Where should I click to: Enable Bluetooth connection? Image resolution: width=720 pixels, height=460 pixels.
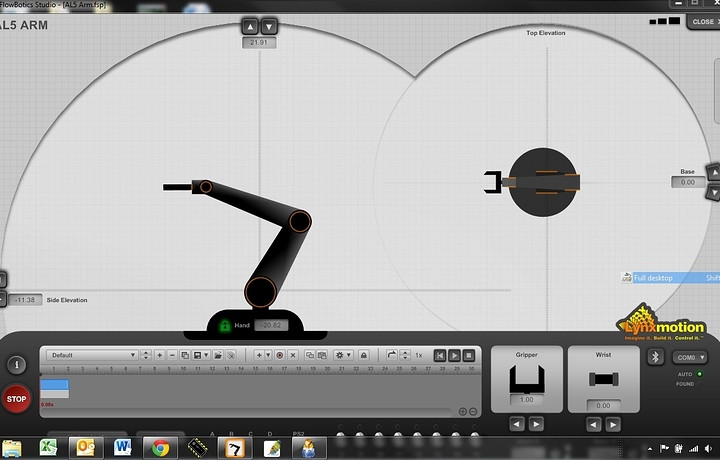[656, 357]
